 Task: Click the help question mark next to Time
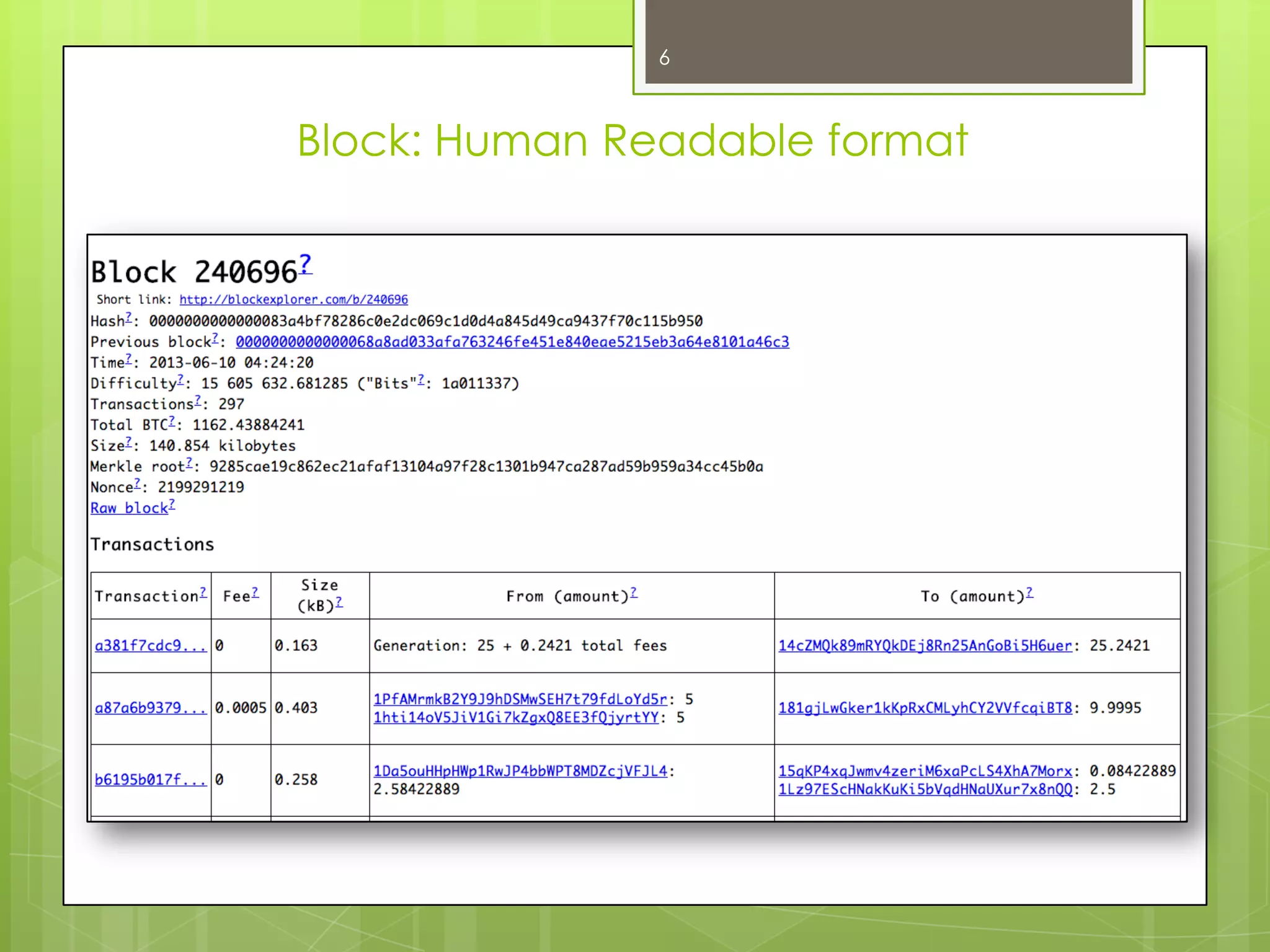click(x=128, y=359)
